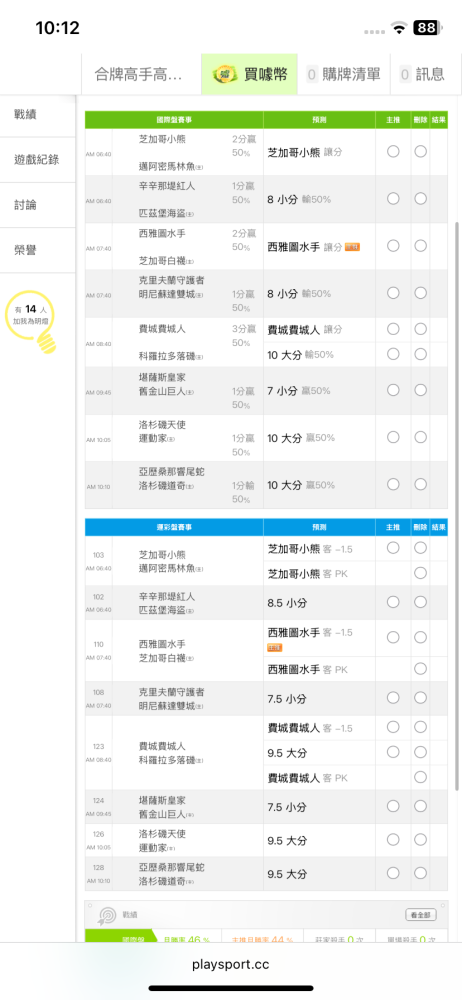Click the coin icon beside 買噱幣

[x=225, y=73]
